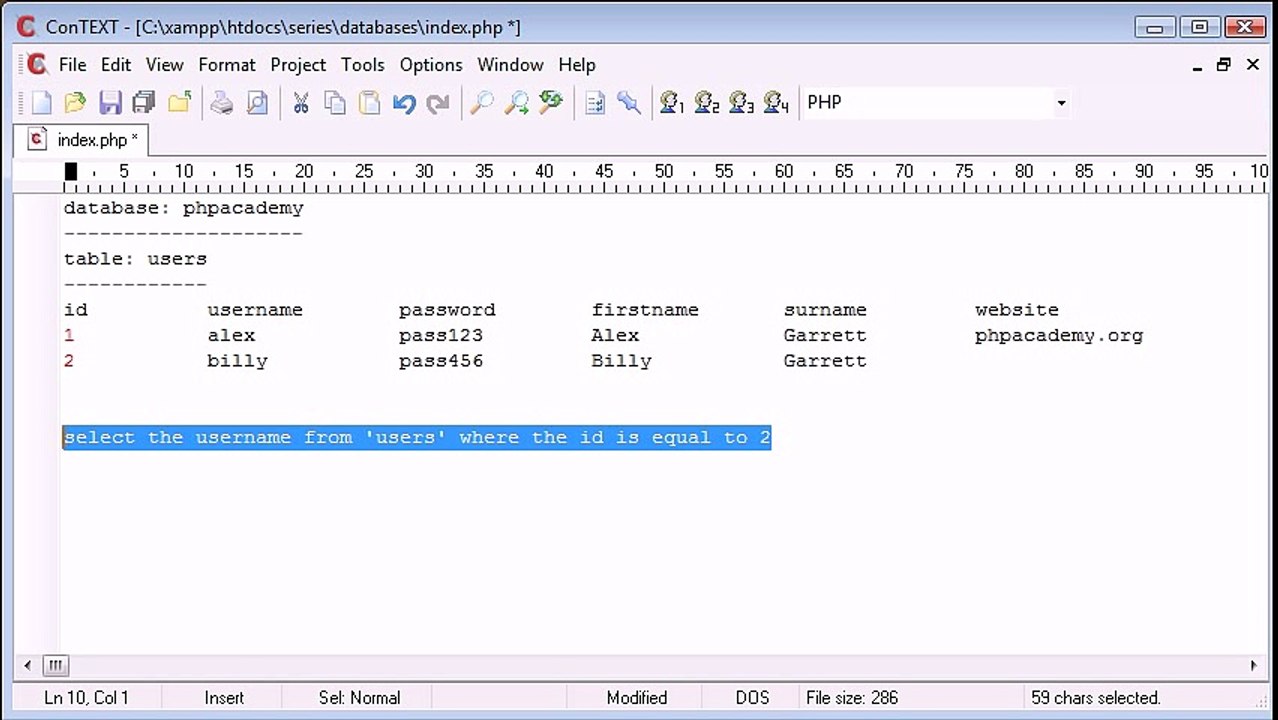Click the 'DOS' file format status entry
The image size is (1278, 720).
click(x=753, y=698)
